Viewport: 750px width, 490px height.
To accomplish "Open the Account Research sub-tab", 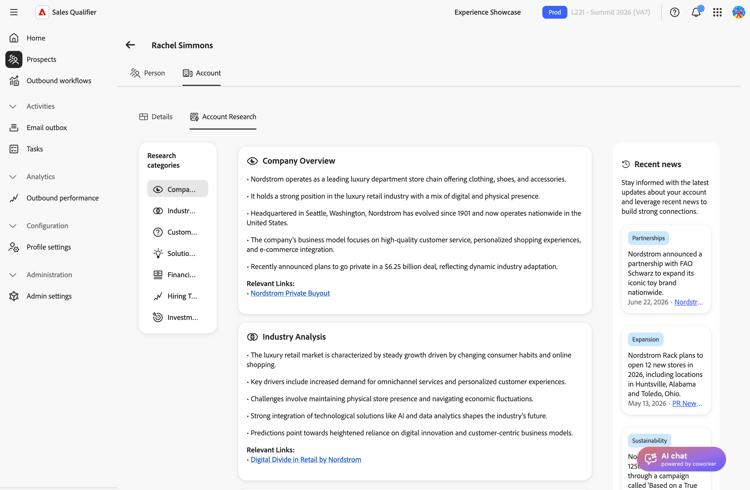I will pos(223,117).
